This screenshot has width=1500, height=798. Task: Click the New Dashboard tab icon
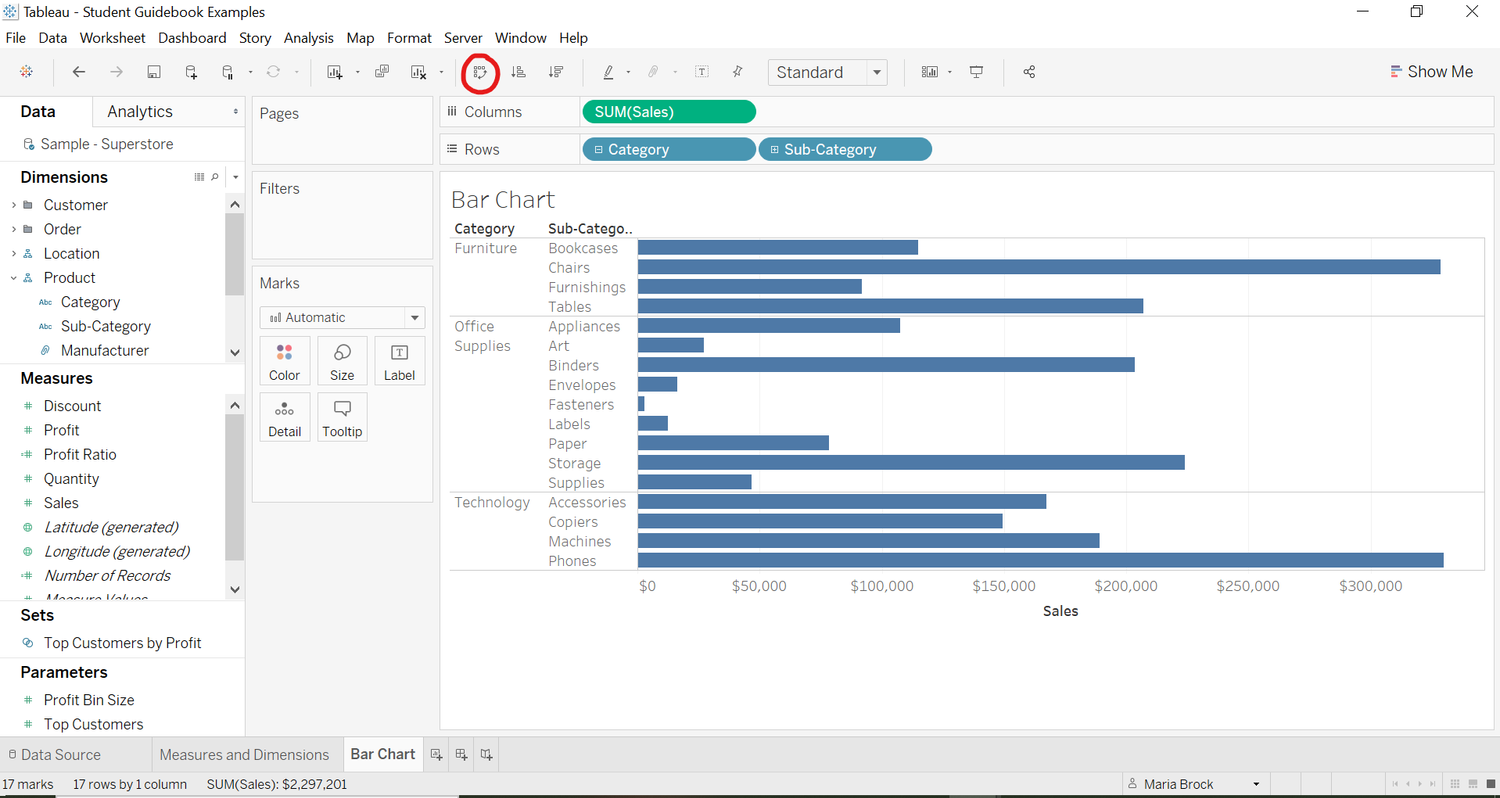(x=461, y=754)
